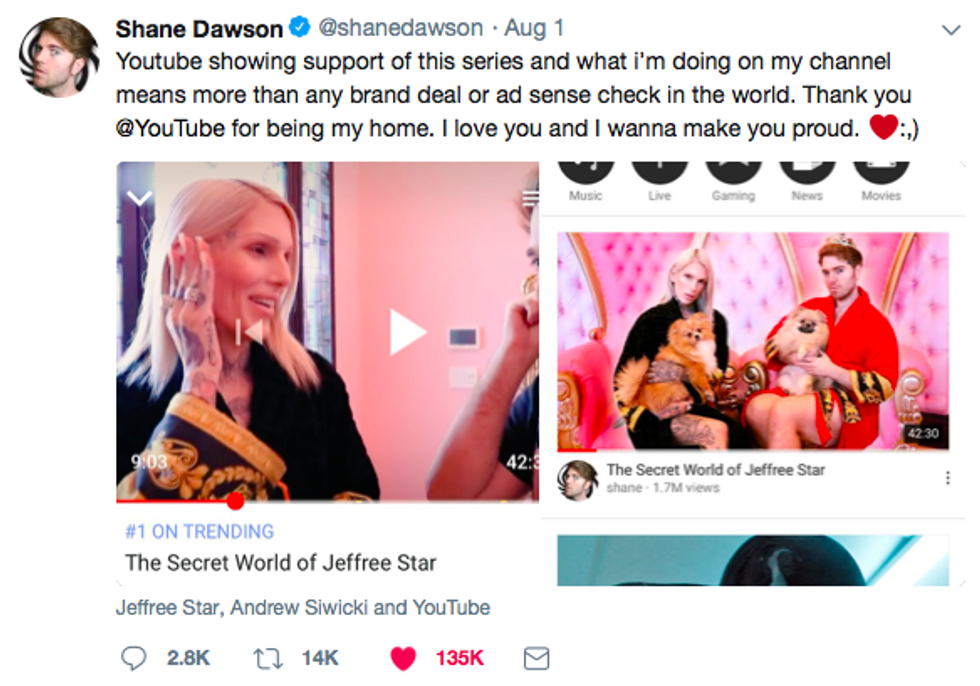Click the @shanedawson handle link
The height and width of the screenshot is (686, 980).
401,27
